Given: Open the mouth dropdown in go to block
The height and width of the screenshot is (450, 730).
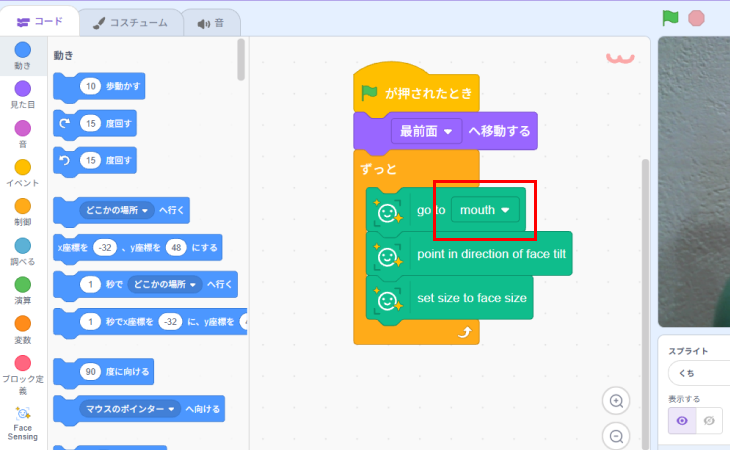Looking at the screenshot, I should (485, 210).
